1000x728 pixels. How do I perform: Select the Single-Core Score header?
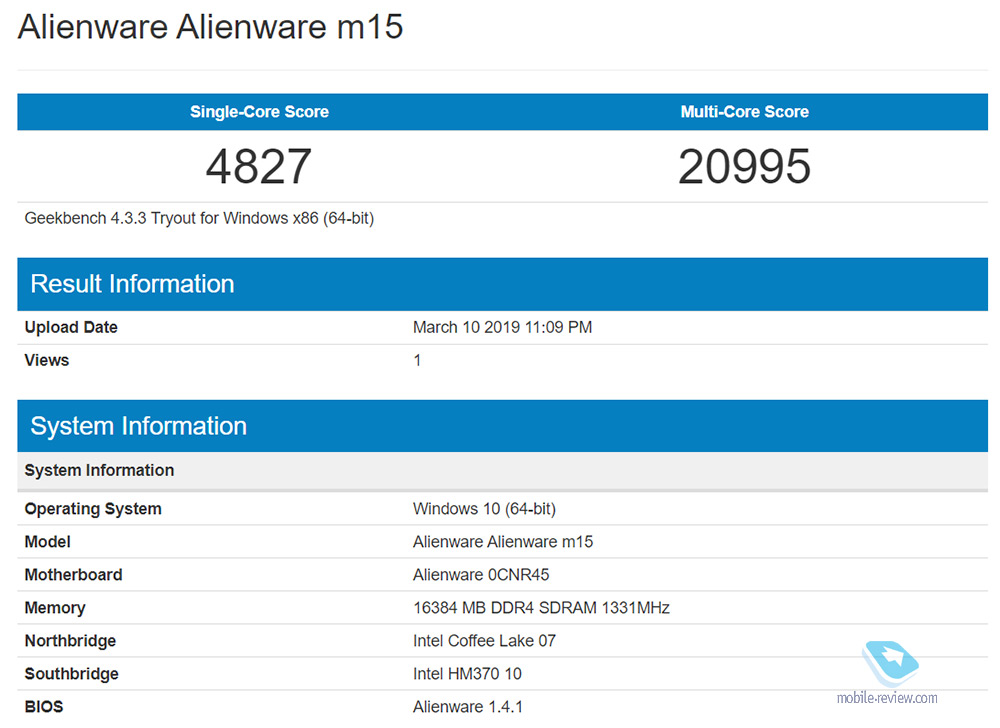click(259, 112)
